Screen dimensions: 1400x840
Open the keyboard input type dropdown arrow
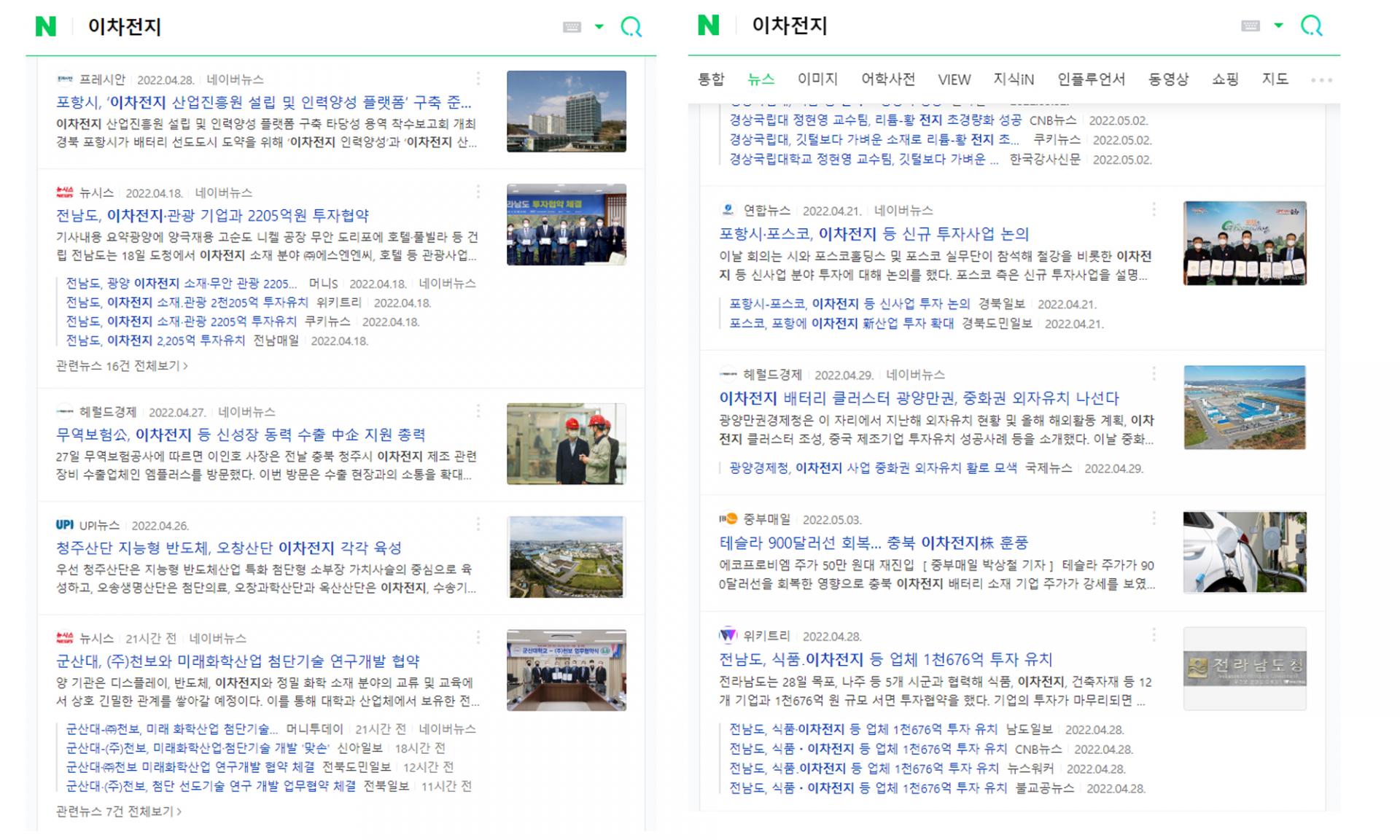point(600,26)
